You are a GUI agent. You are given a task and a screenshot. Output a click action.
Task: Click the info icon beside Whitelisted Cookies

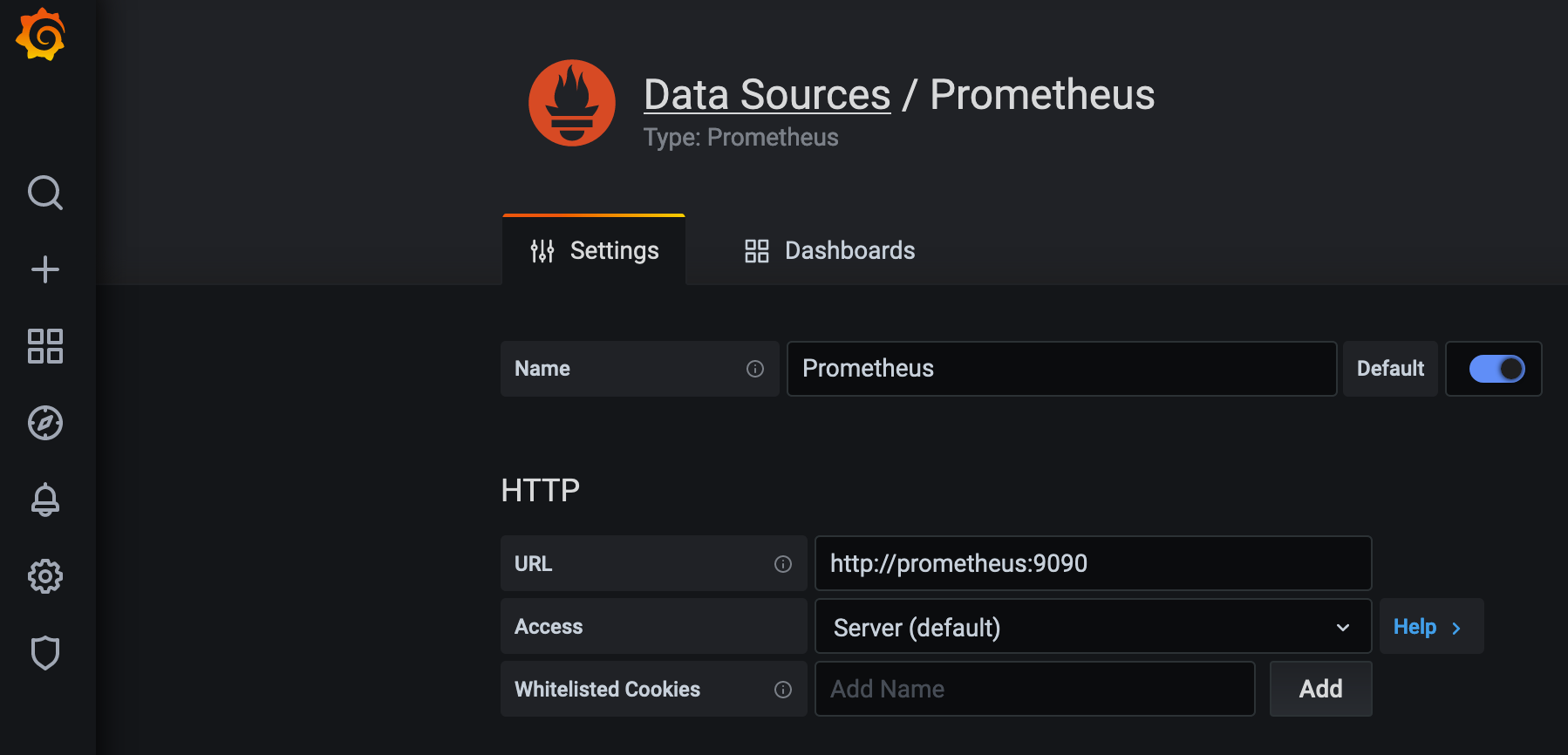point(783,690)
